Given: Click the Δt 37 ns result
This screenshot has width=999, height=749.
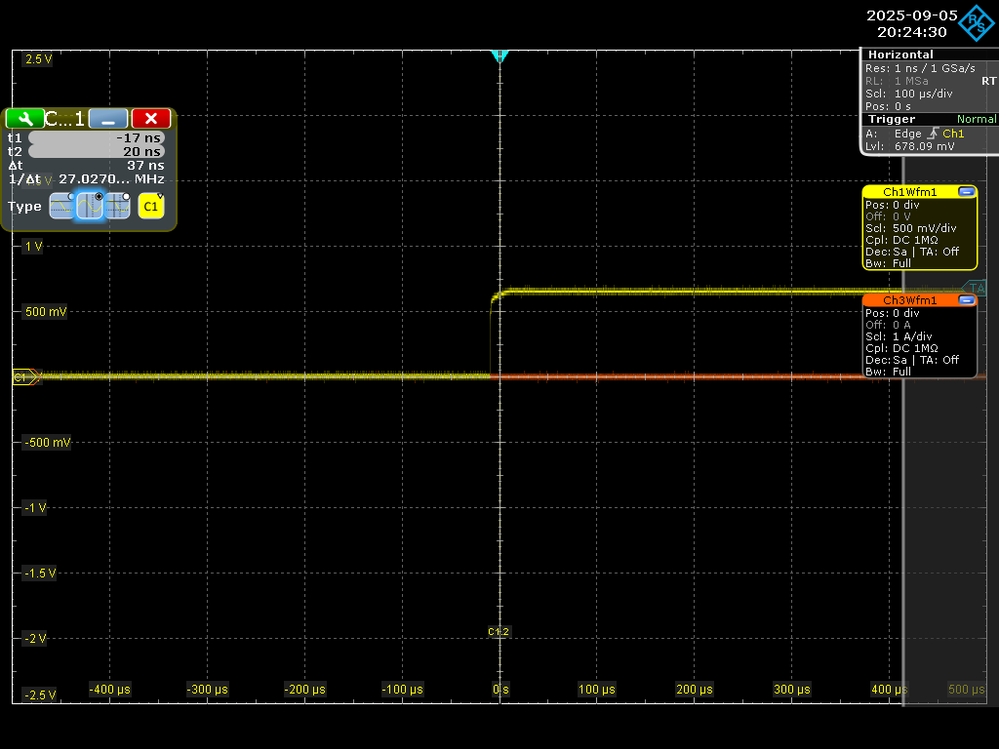Looking at the screenshot, I should click(145, 166).
